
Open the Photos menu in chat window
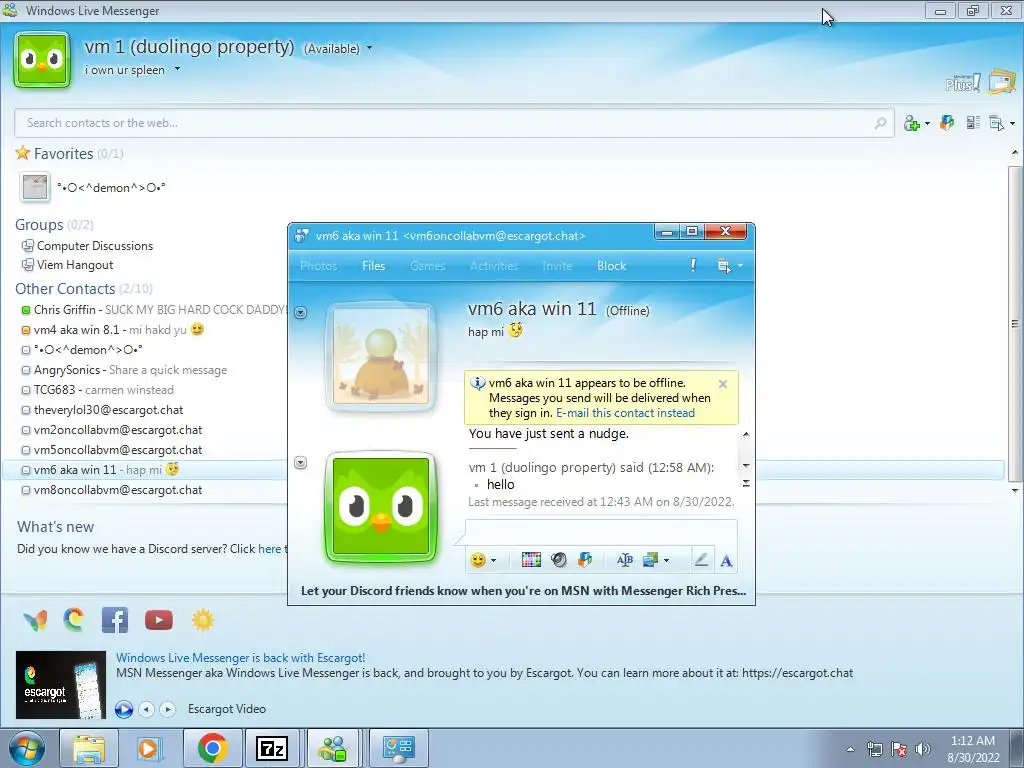pos(319,266)
